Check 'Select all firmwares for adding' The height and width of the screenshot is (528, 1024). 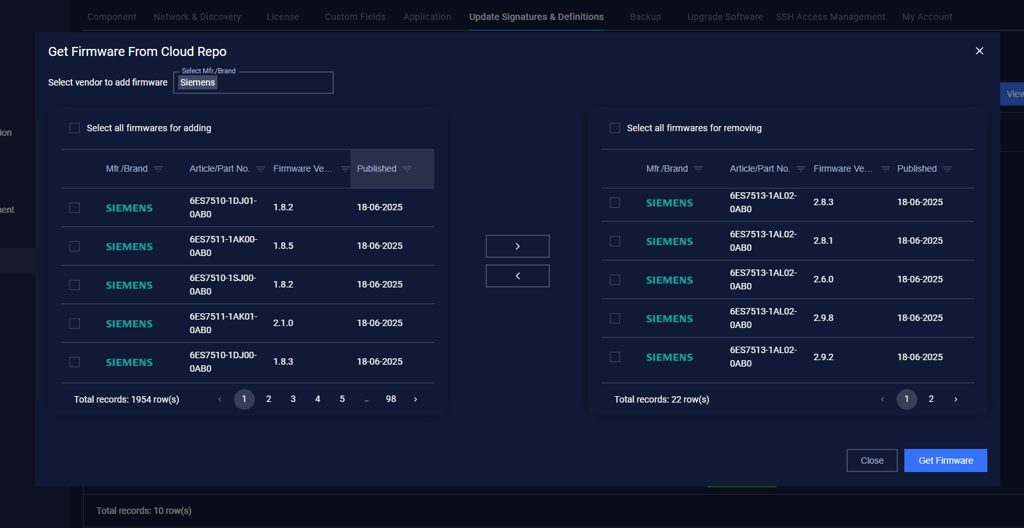pyautogui.click(x=74, y=128)
